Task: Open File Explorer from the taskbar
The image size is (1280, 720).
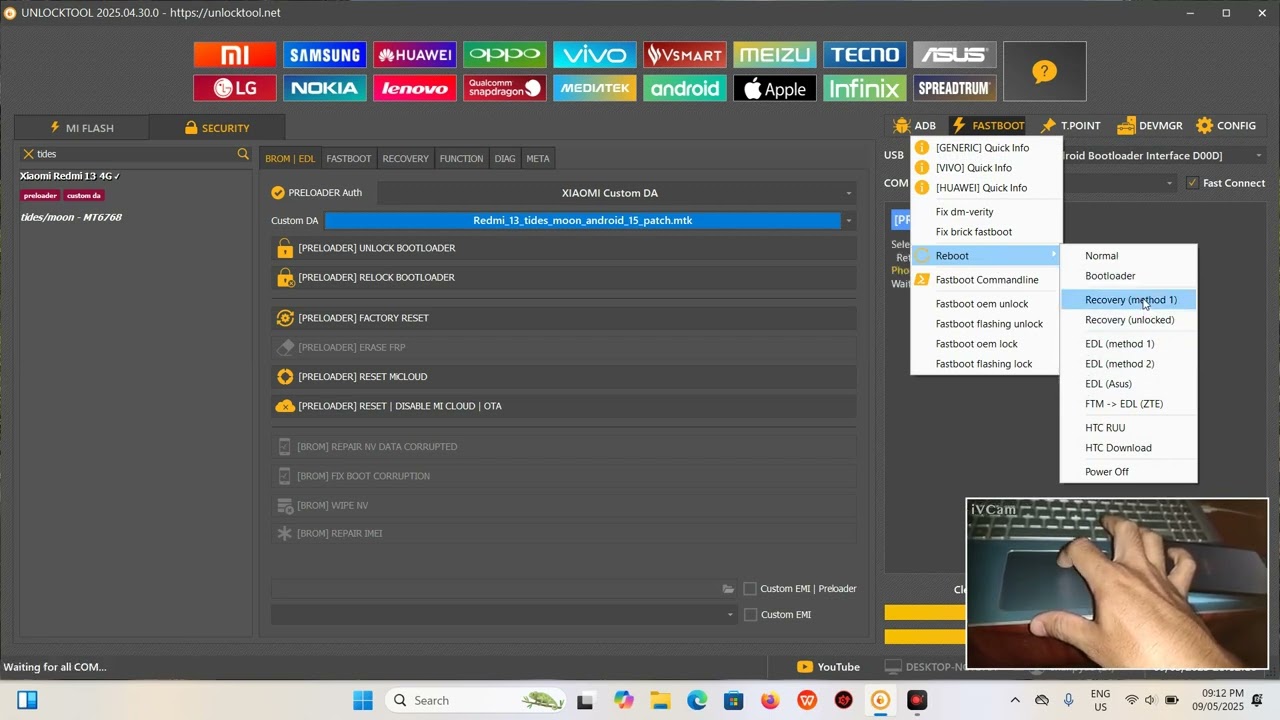Action: click(x=660, y=700)
